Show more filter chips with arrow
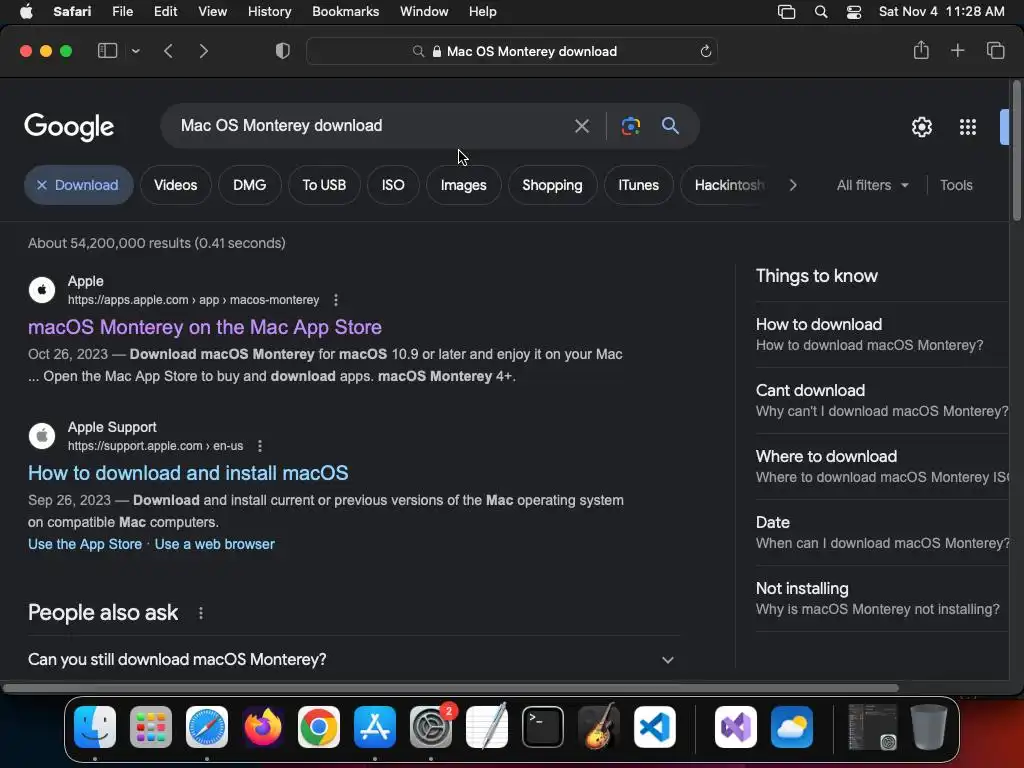This screenshot has width=1024, height=768. pos(793,185)
